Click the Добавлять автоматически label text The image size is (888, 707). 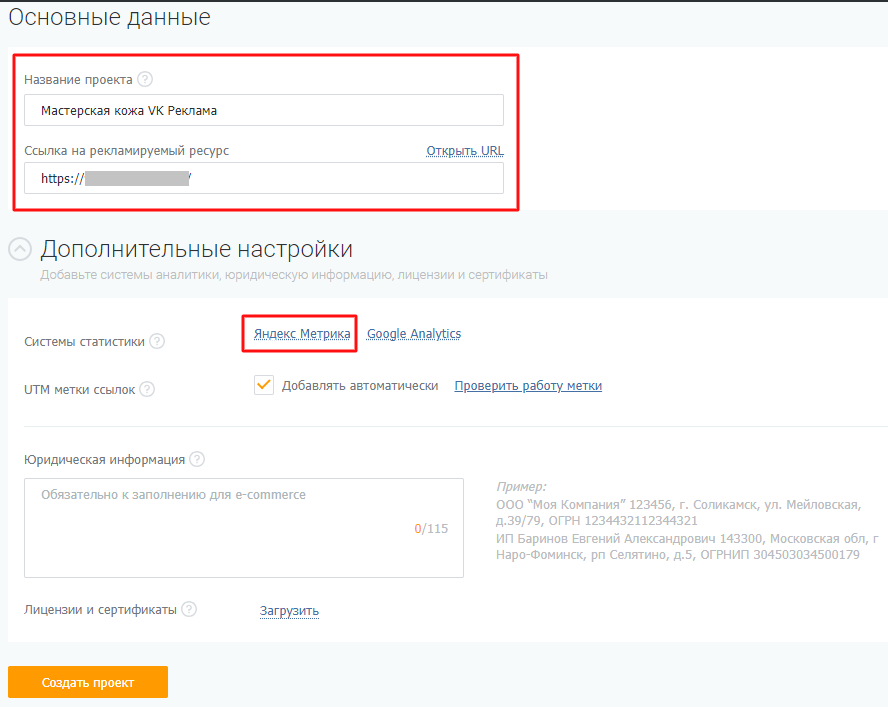pyautogui.click(x=360, y=386)
